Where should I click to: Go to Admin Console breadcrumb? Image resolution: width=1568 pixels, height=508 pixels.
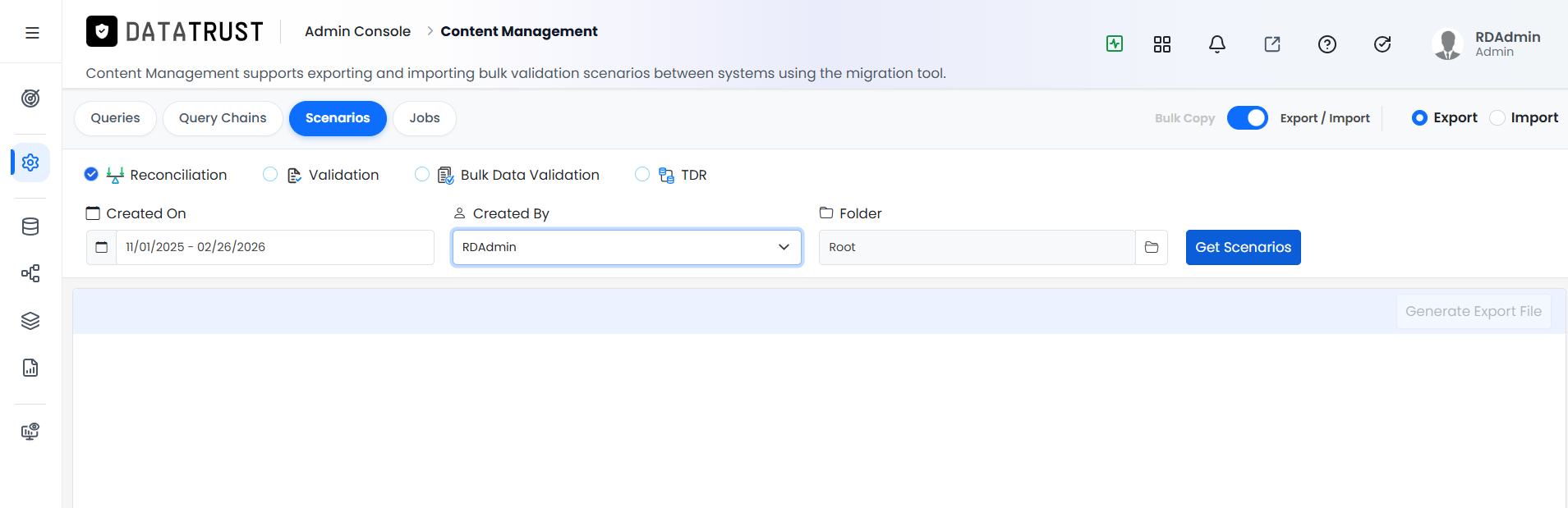pos(357,31)
